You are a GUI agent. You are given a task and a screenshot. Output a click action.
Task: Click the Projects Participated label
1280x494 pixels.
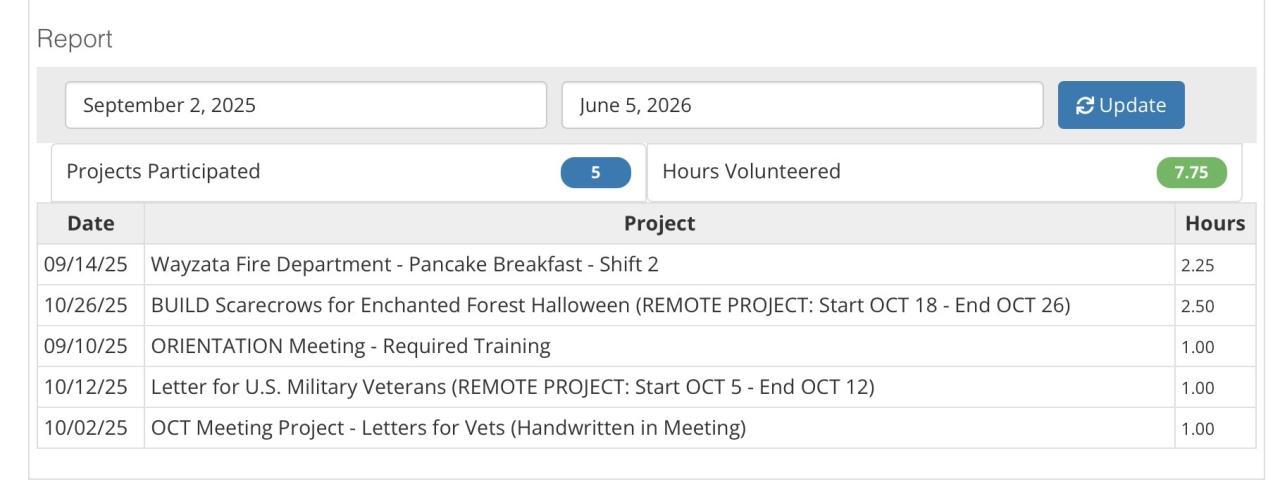[x=163, y=172]
